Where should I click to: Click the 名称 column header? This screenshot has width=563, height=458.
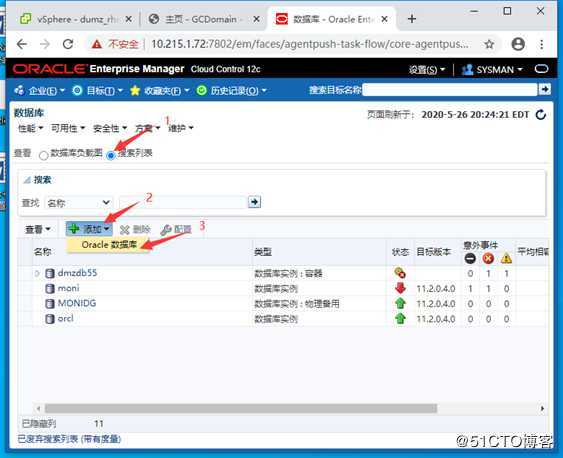click(x=43, y=252)
